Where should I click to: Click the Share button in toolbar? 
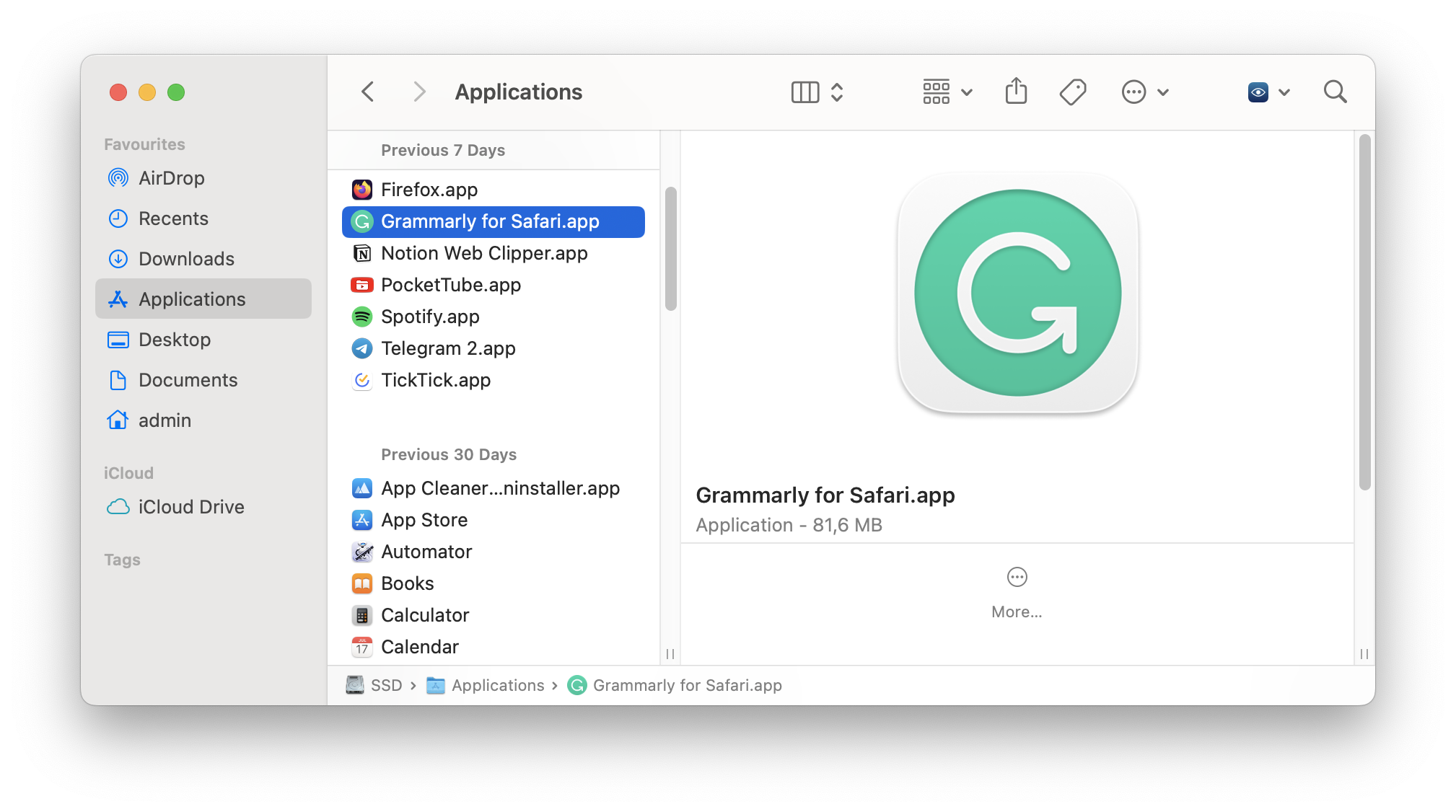click(1018, 91)
